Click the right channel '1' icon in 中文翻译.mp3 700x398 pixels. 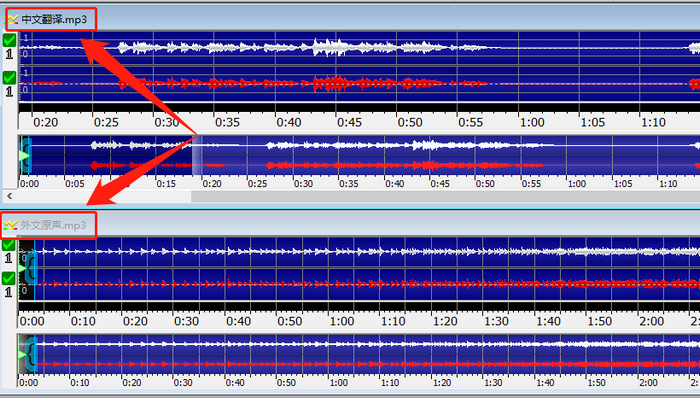[x=9, y=91]
